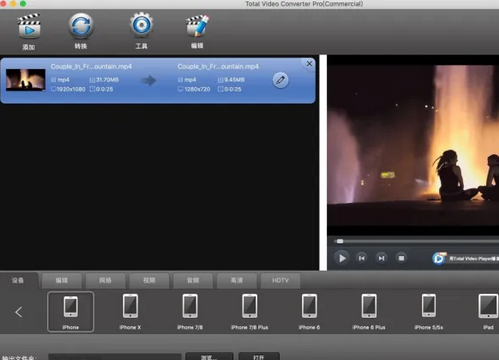Viewport: 499px width, 360px height.
Task: Switch to the HDTV tab
Action: [x=280, y=281]
